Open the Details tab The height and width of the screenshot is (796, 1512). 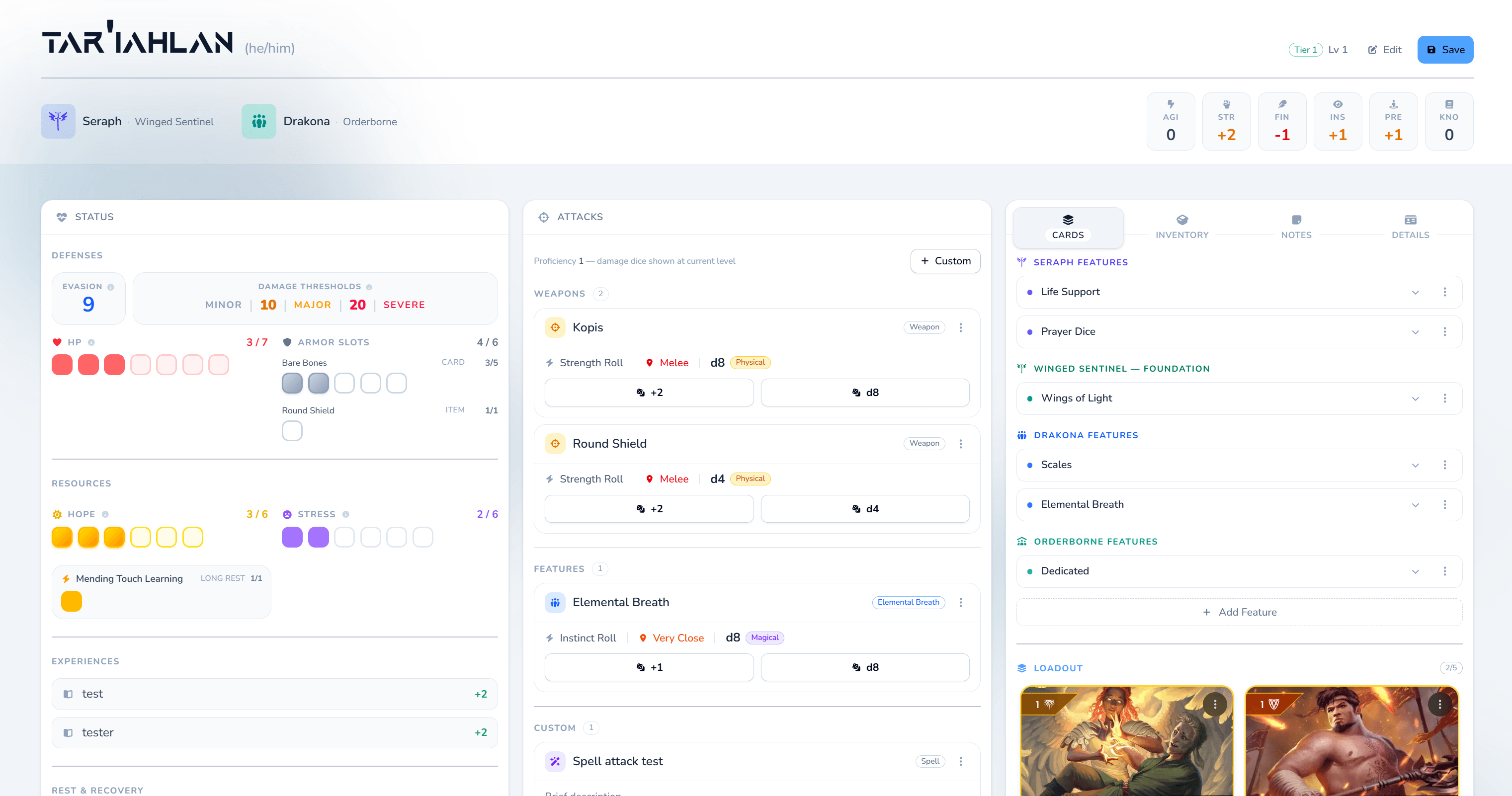[1410, 227]
